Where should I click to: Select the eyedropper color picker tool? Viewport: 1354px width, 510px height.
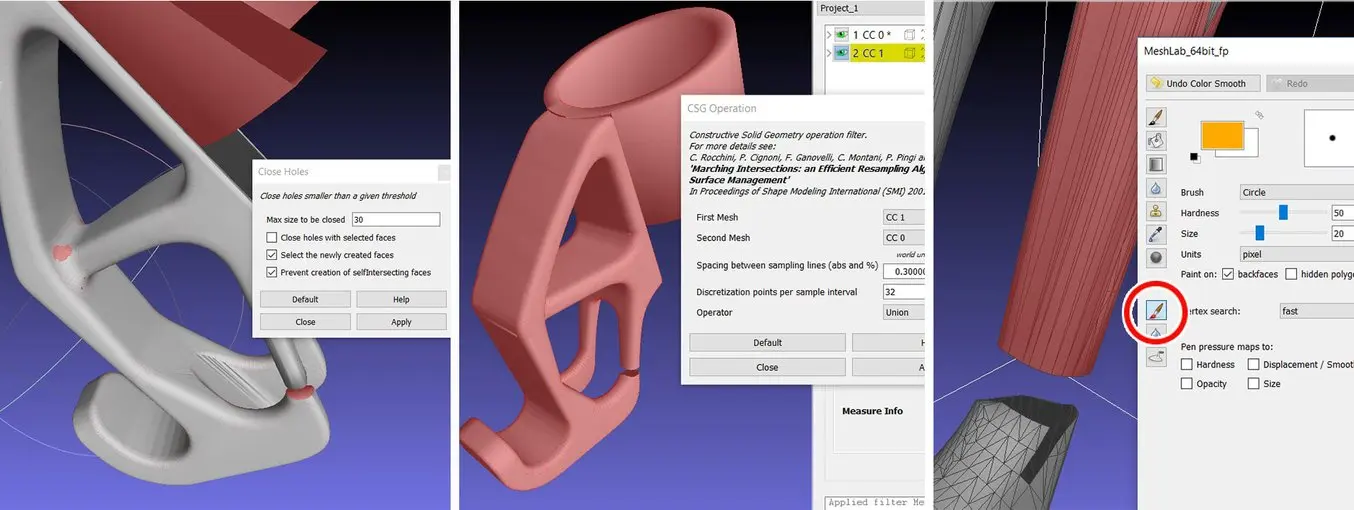click(1156, 234)
